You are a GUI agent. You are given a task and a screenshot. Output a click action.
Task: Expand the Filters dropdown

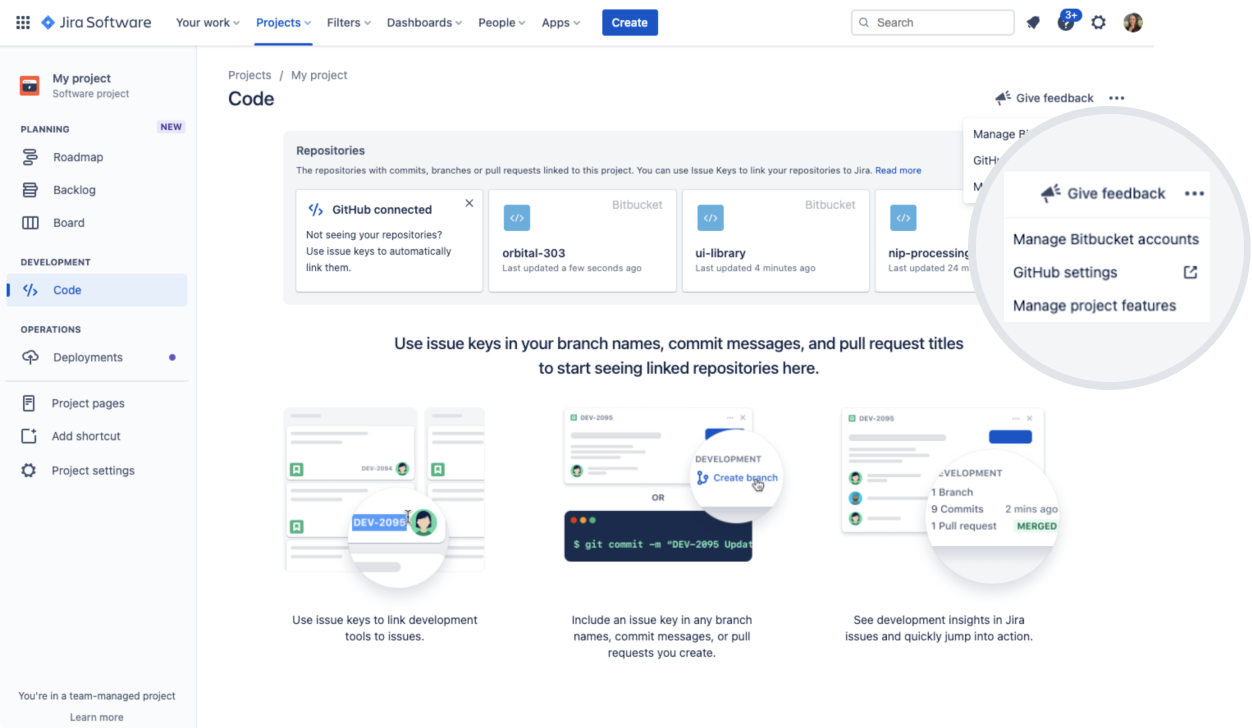point(349,22)
